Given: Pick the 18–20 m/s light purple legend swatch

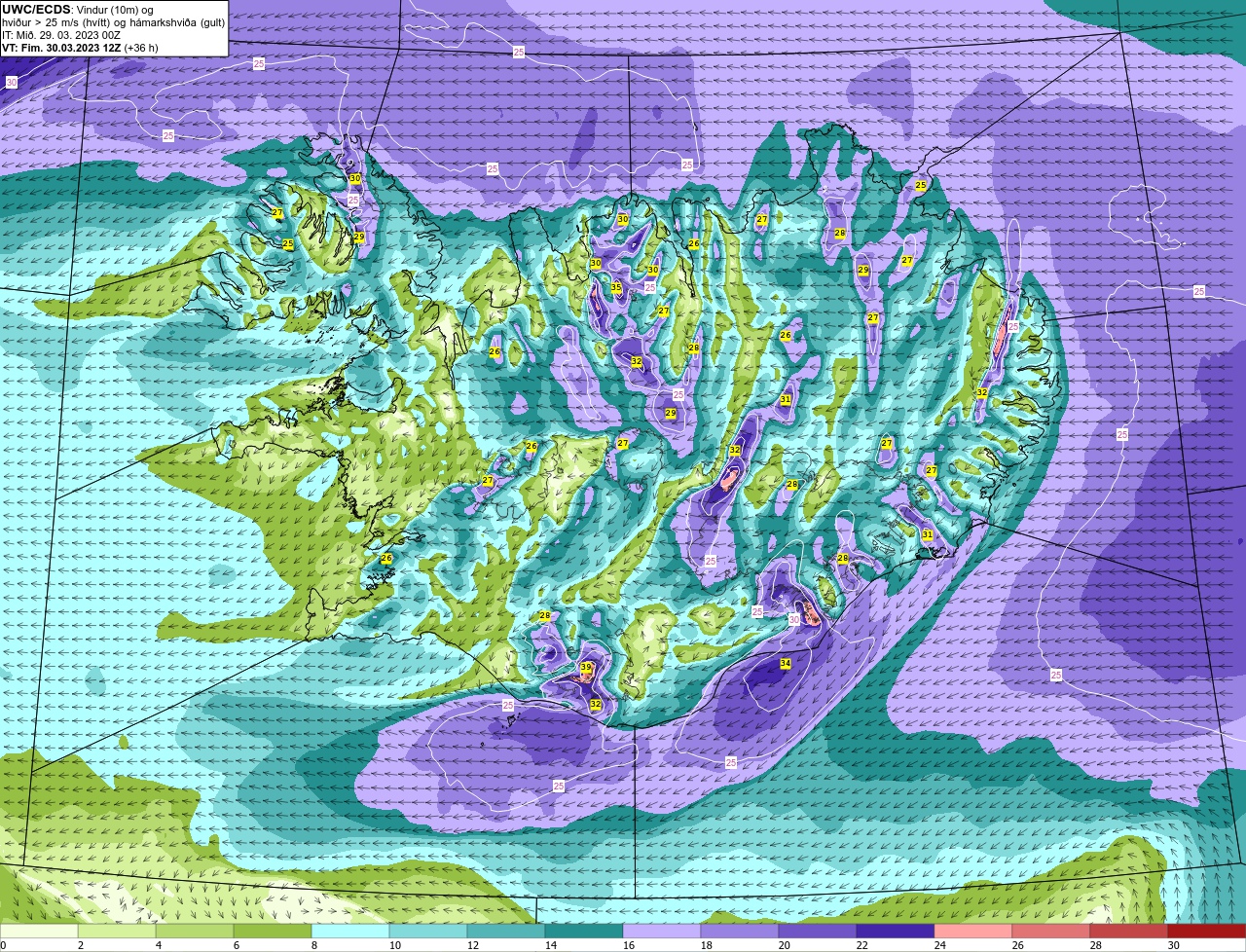Looking at the screenshot, I should (740, 931).
